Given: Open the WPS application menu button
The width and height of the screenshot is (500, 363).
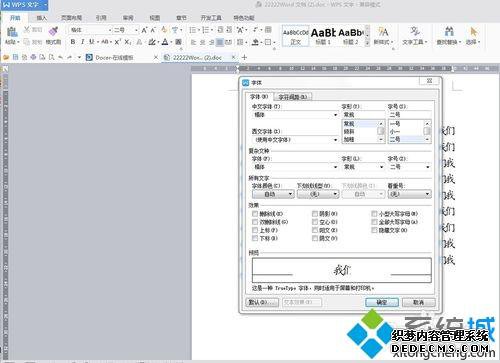Looking at the screenshot, I should [x=24, y=5].
